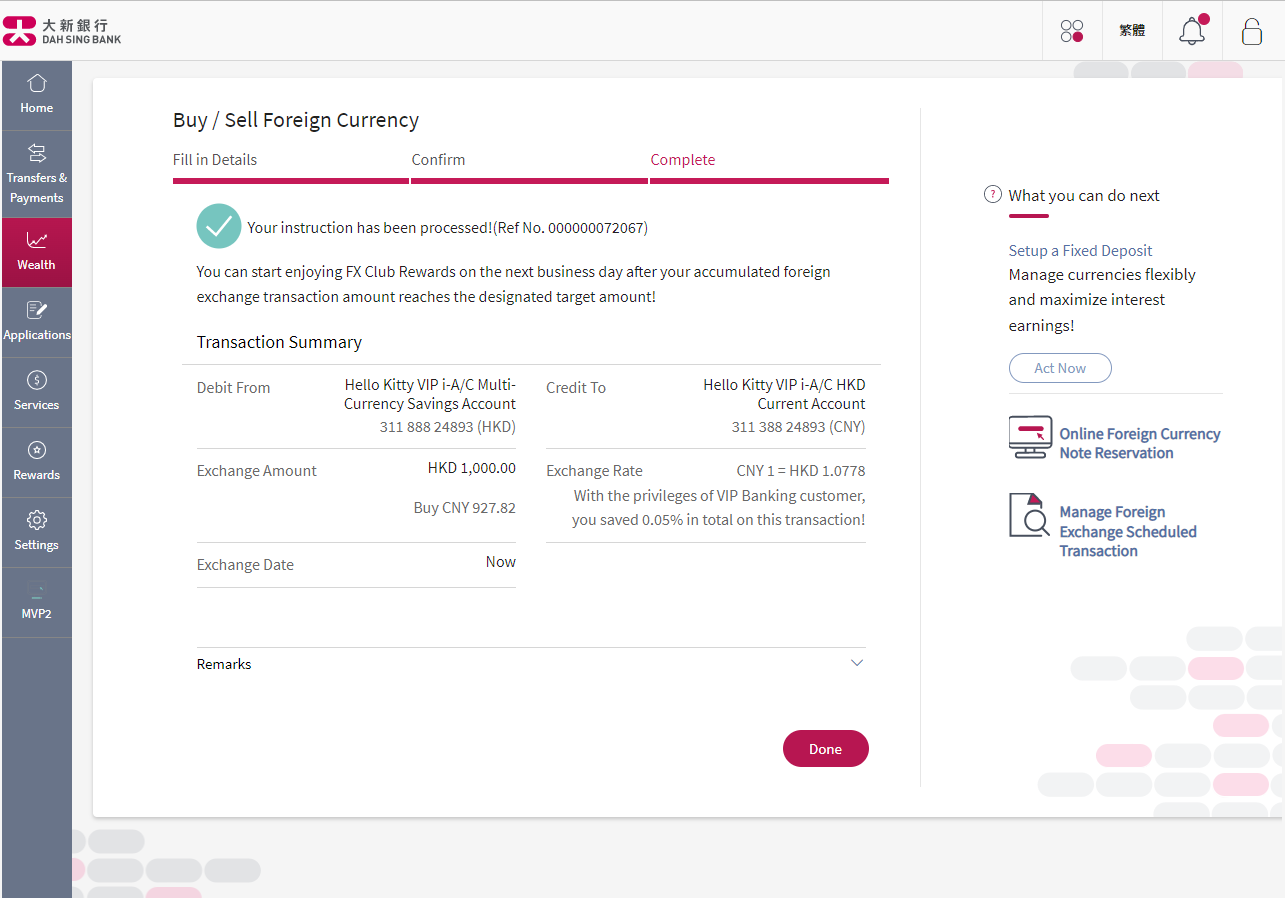Click the padlock logout icon
Viewport: 1285px width, 898px height.
pyautogui.click(x=1251, y=31)
